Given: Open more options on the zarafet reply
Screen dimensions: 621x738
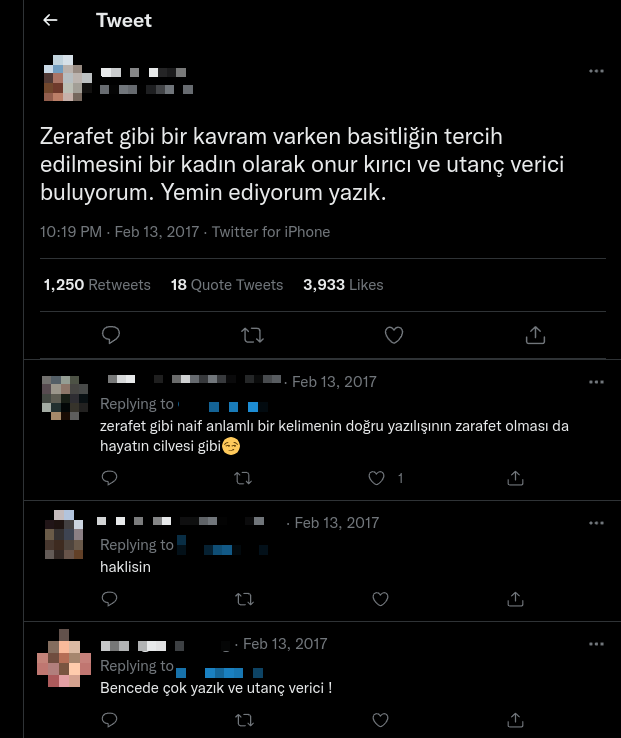Looking at the screenshot, I should tap(596, 382).
